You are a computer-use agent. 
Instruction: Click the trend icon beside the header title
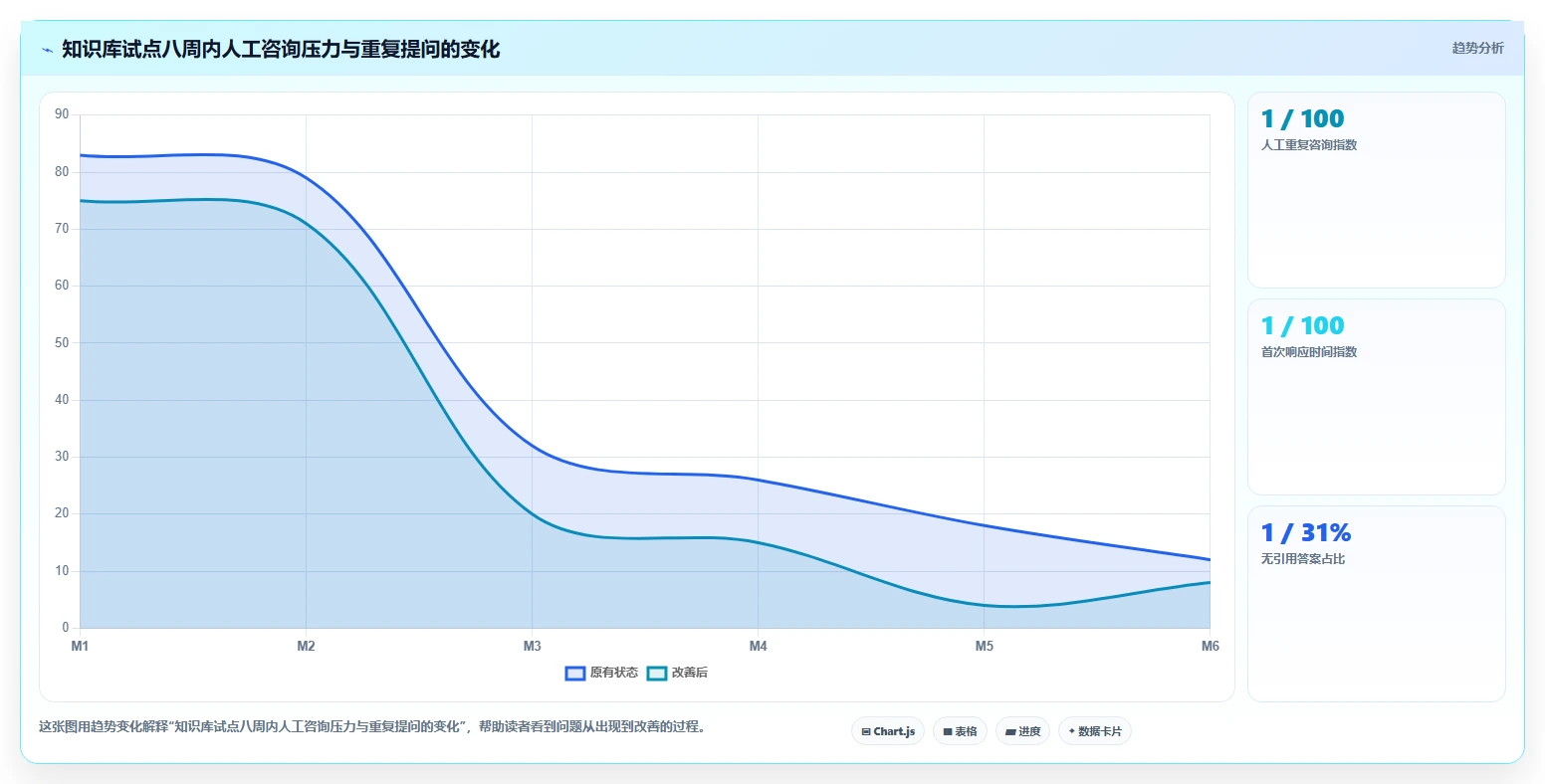pyautogui.click(x=47, y=50)
